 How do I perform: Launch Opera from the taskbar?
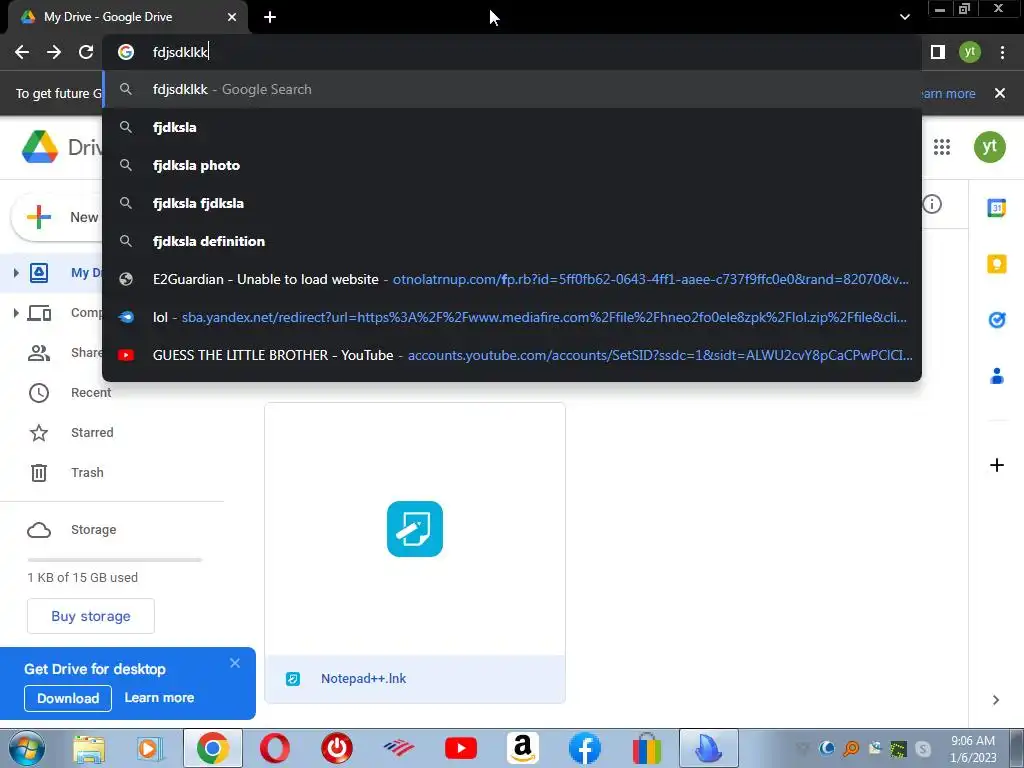(x=275, y=748)
